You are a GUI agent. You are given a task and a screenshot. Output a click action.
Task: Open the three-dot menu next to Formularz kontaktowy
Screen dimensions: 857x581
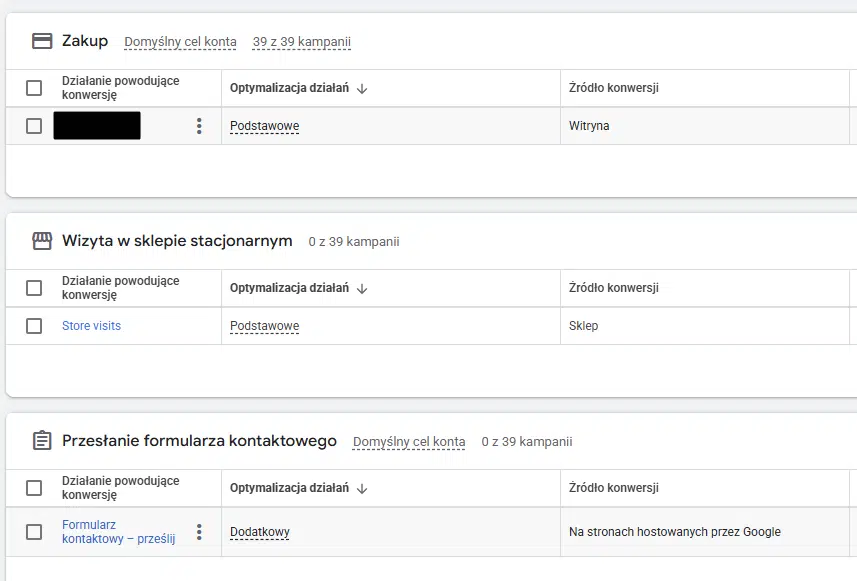[199, 531]
